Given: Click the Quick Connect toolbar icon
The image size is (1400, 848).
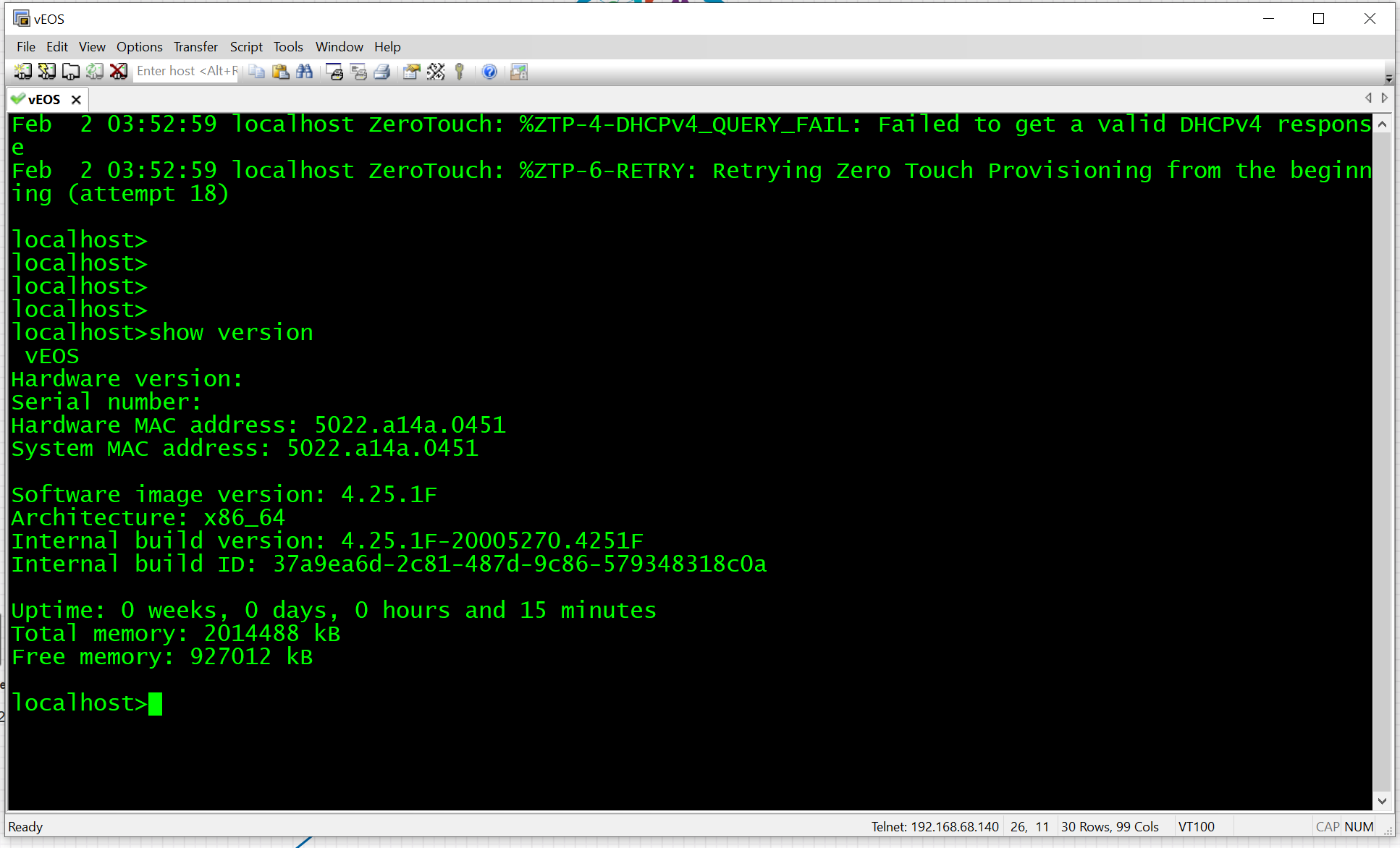Looking at the screenshot, I should tap(46, 71).
